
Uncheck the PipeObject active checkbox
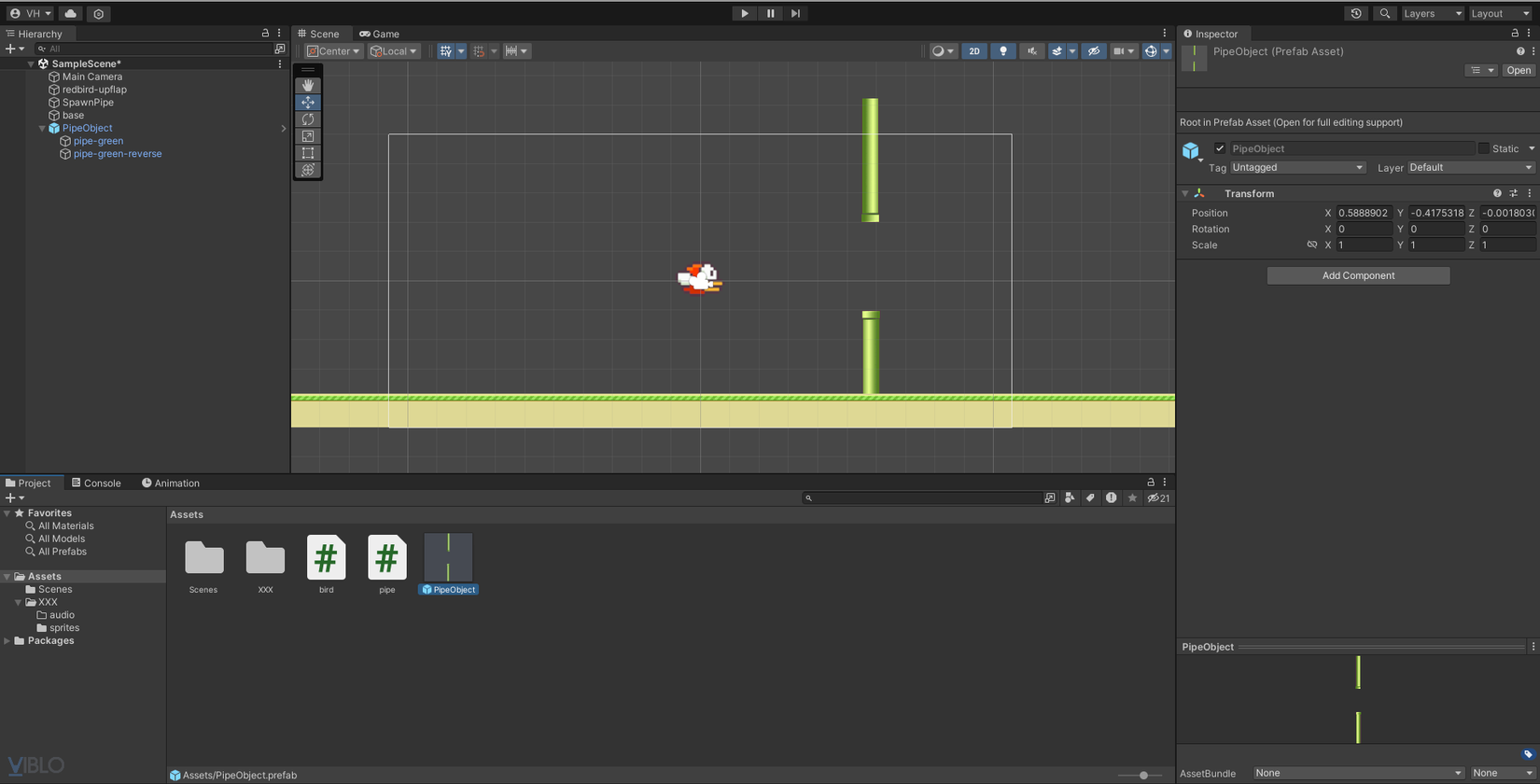[x=1220, y=148]
